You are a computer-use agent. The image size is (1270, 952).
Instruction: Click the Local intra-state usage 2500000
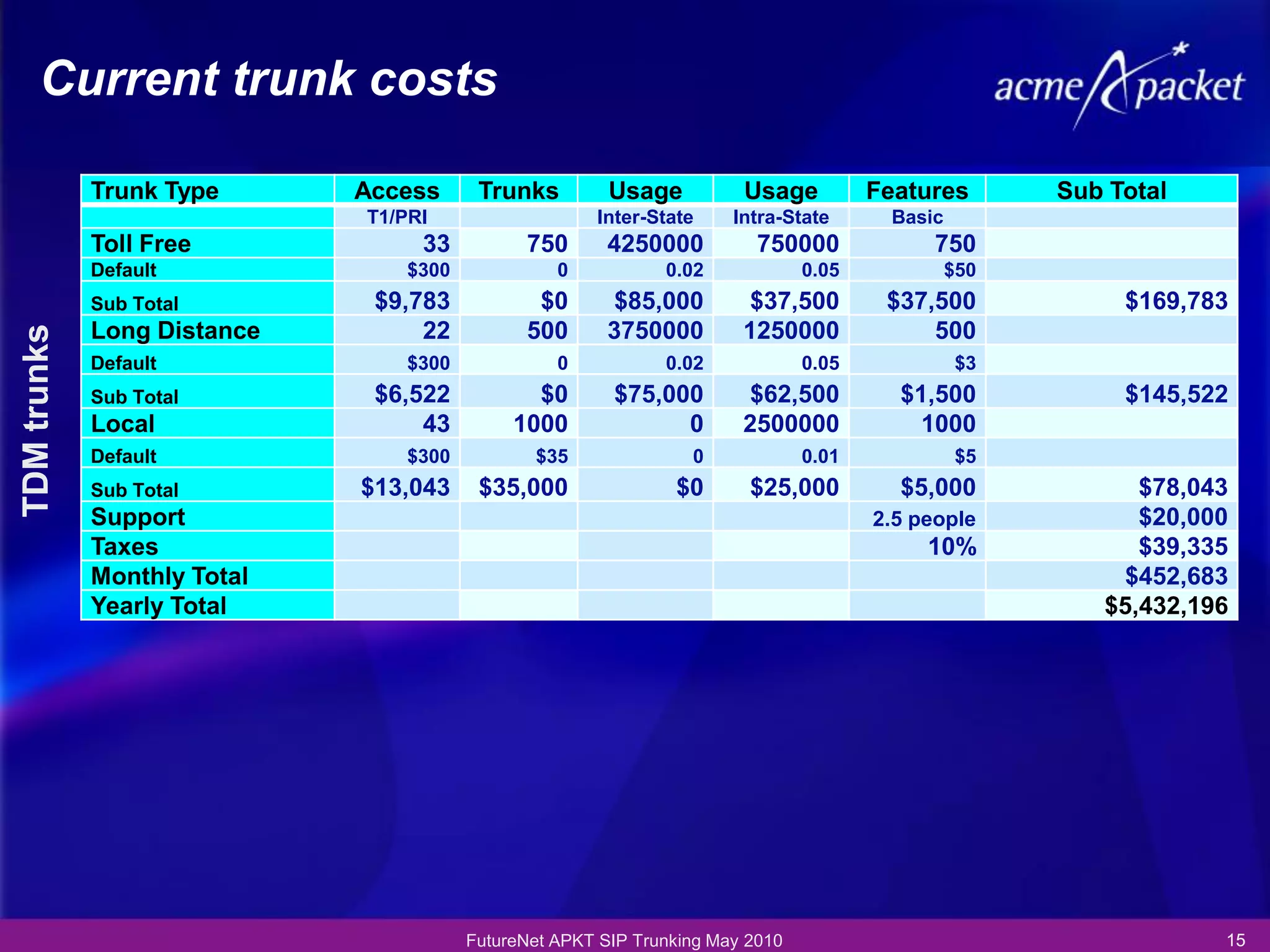click(791, 423)
